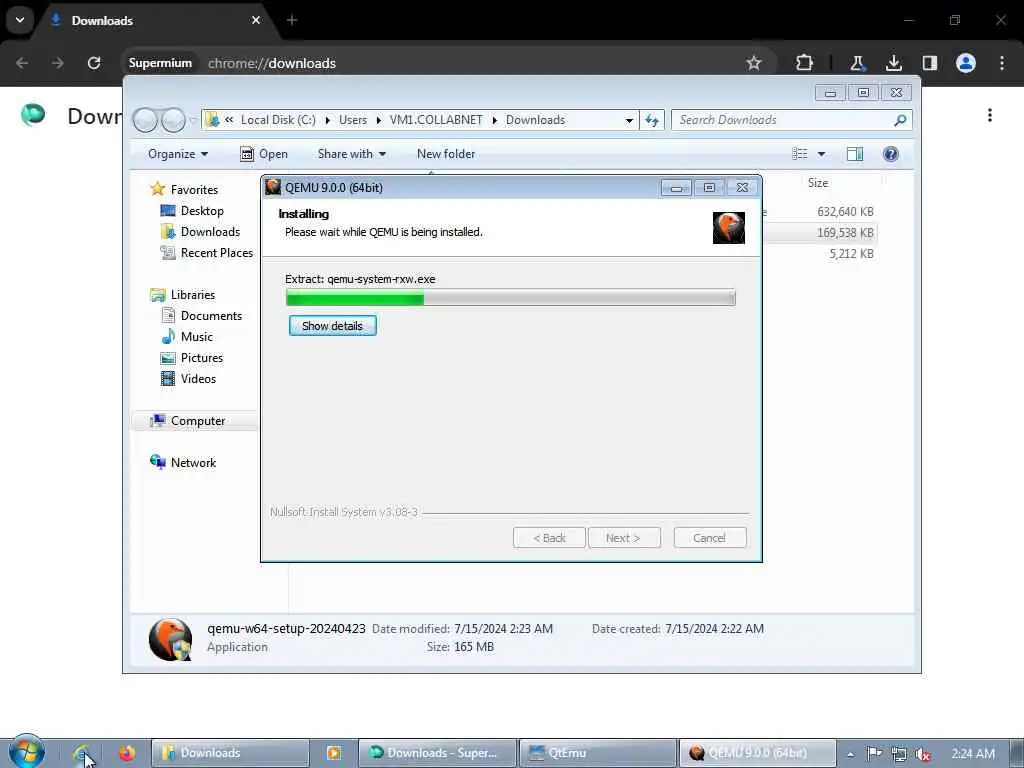This screenshot has width=1024, height=768.
Task: Open the Music library
Action: (197, 336)
